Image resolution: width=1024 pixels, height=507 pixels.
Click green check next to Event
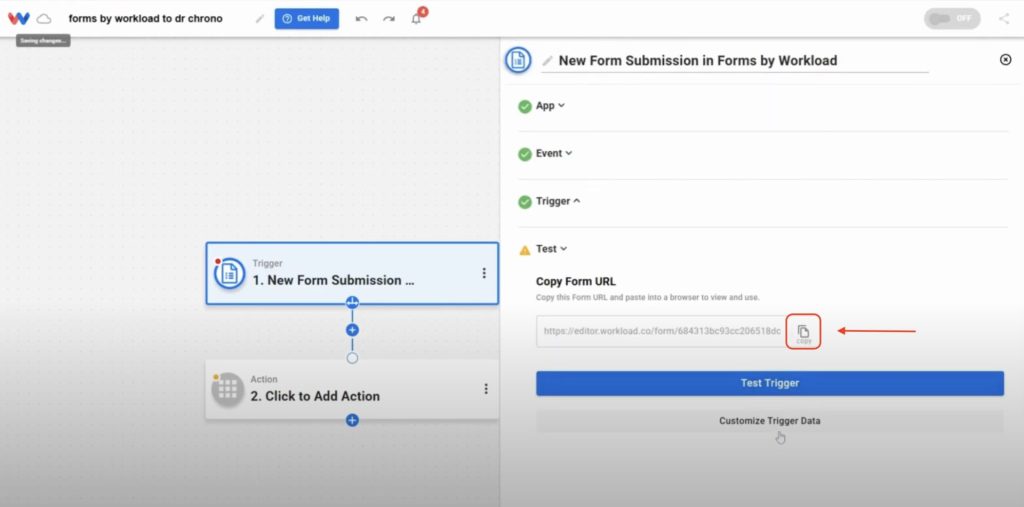(x=525, y=154)
